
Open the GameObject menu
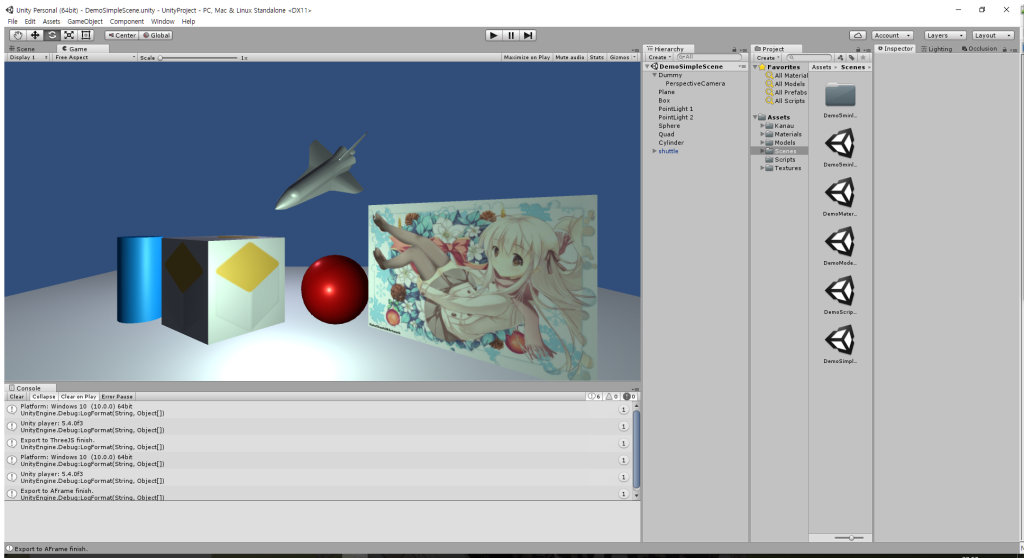click(x=85, y=22)
